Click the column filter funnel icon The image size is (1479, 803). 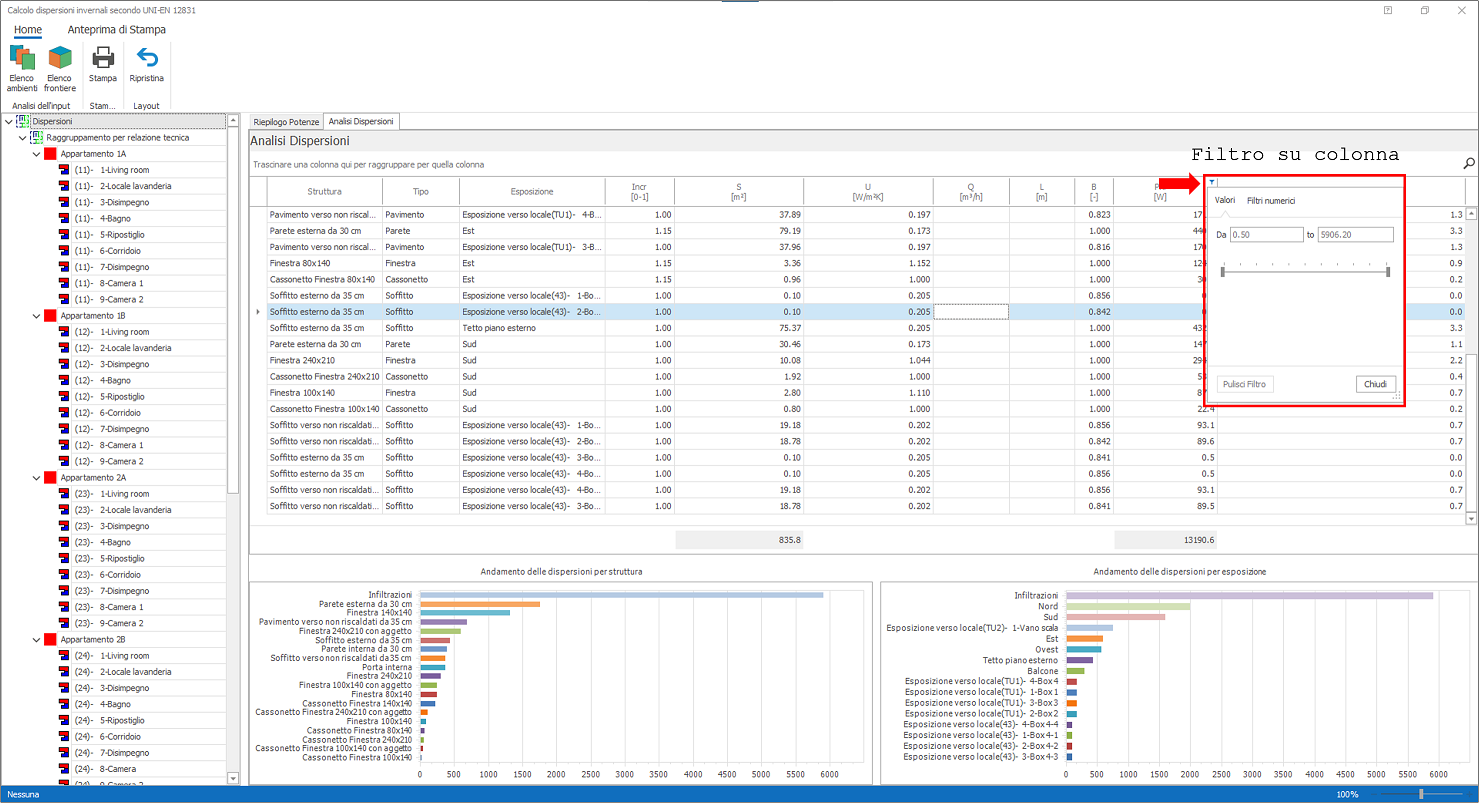click(x=1212, y=182)
